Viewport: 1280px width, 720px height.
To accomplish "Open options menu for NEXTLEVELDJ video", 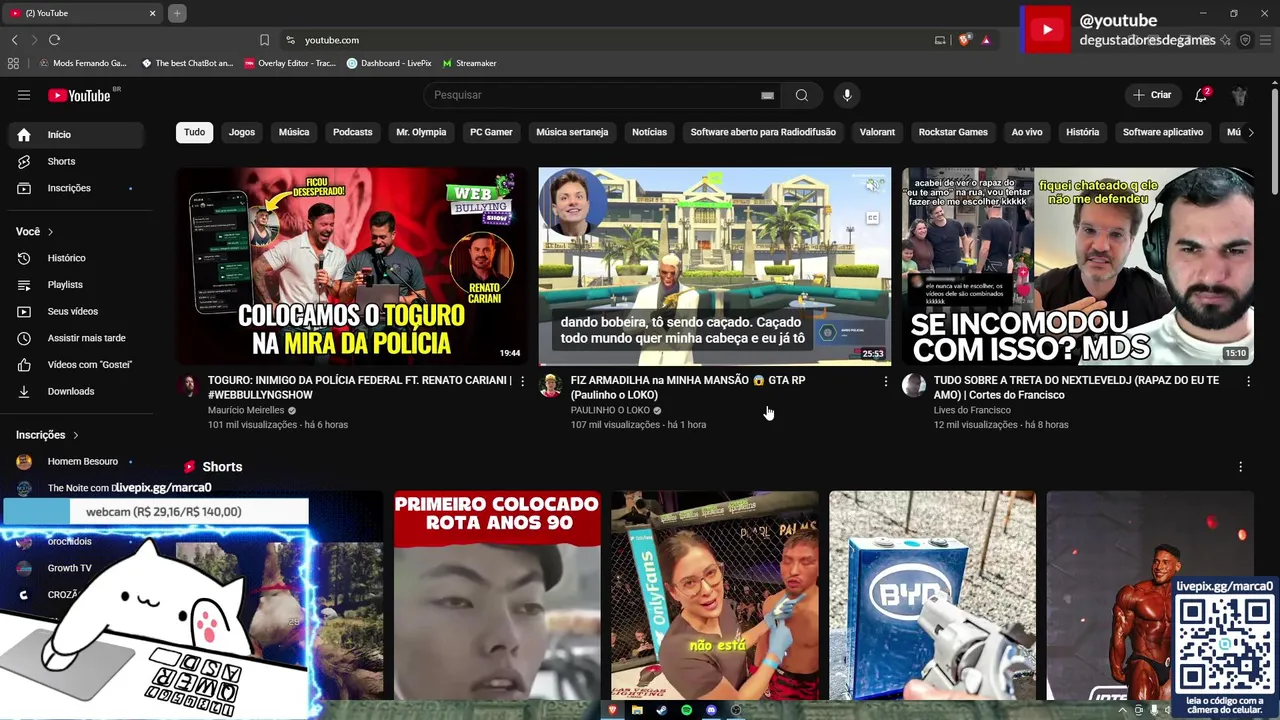I will [1248, 381].
